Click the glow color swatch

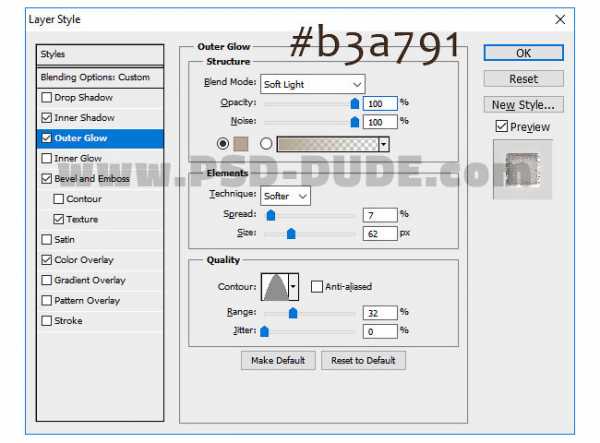[x=239, y=144]
